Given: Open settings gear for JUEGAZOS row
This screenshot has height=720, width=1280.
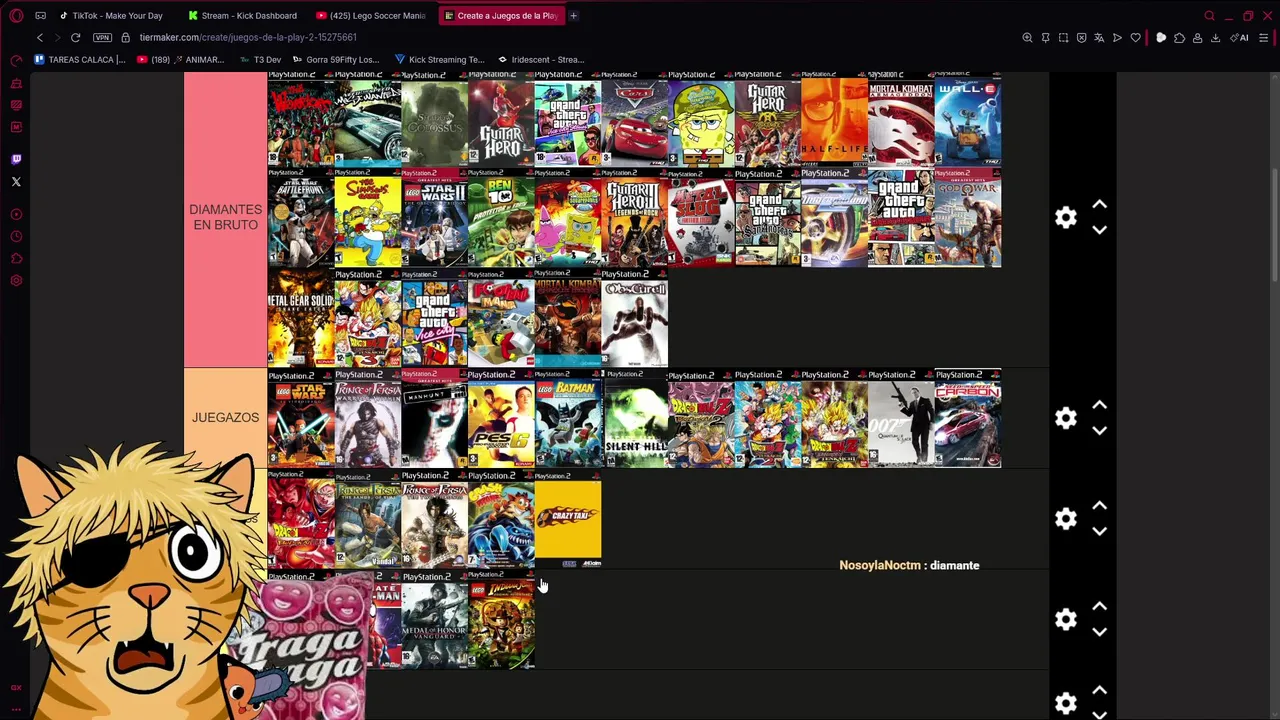Looking at the screenshot, I should click(1066, 418).
